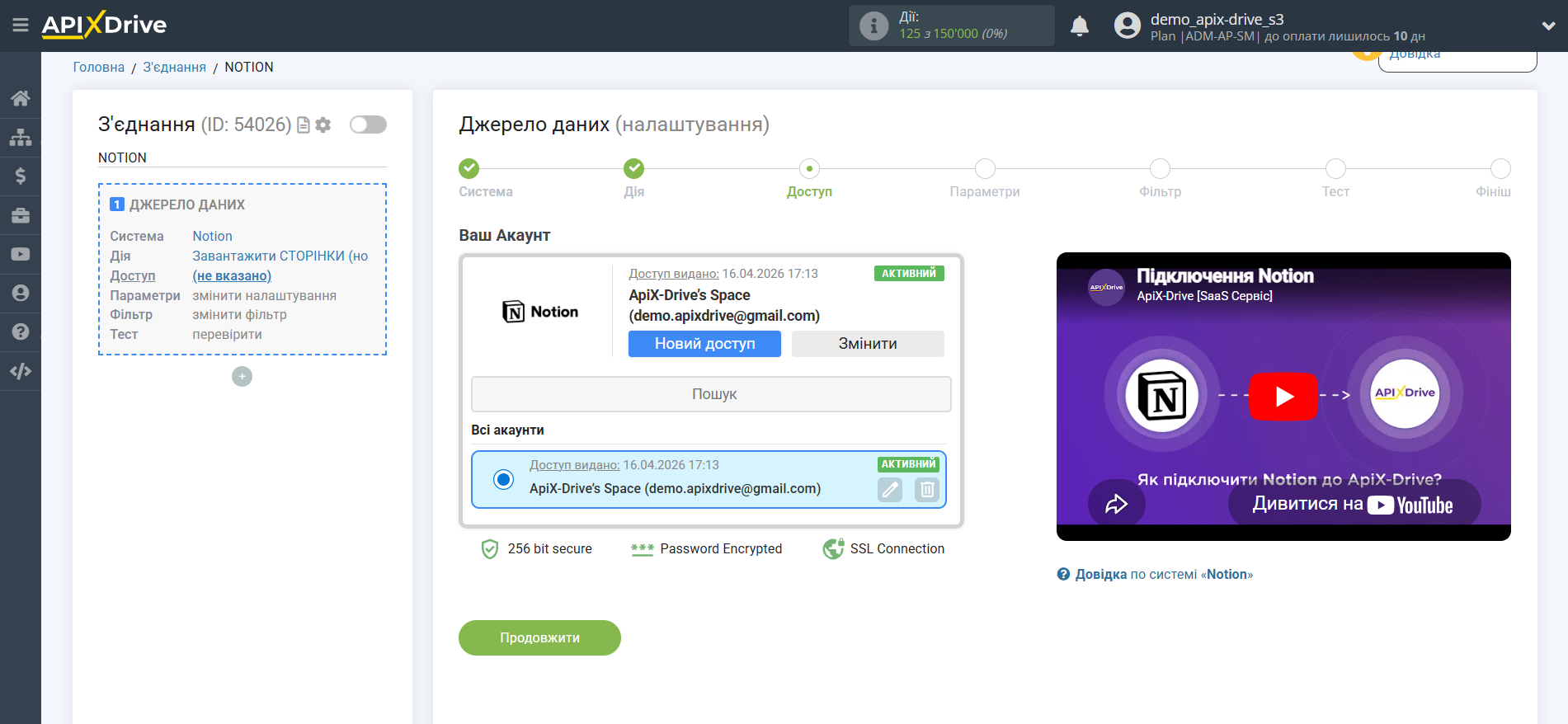
Task: Open the hamburger main menu
Action: [21, 26]
